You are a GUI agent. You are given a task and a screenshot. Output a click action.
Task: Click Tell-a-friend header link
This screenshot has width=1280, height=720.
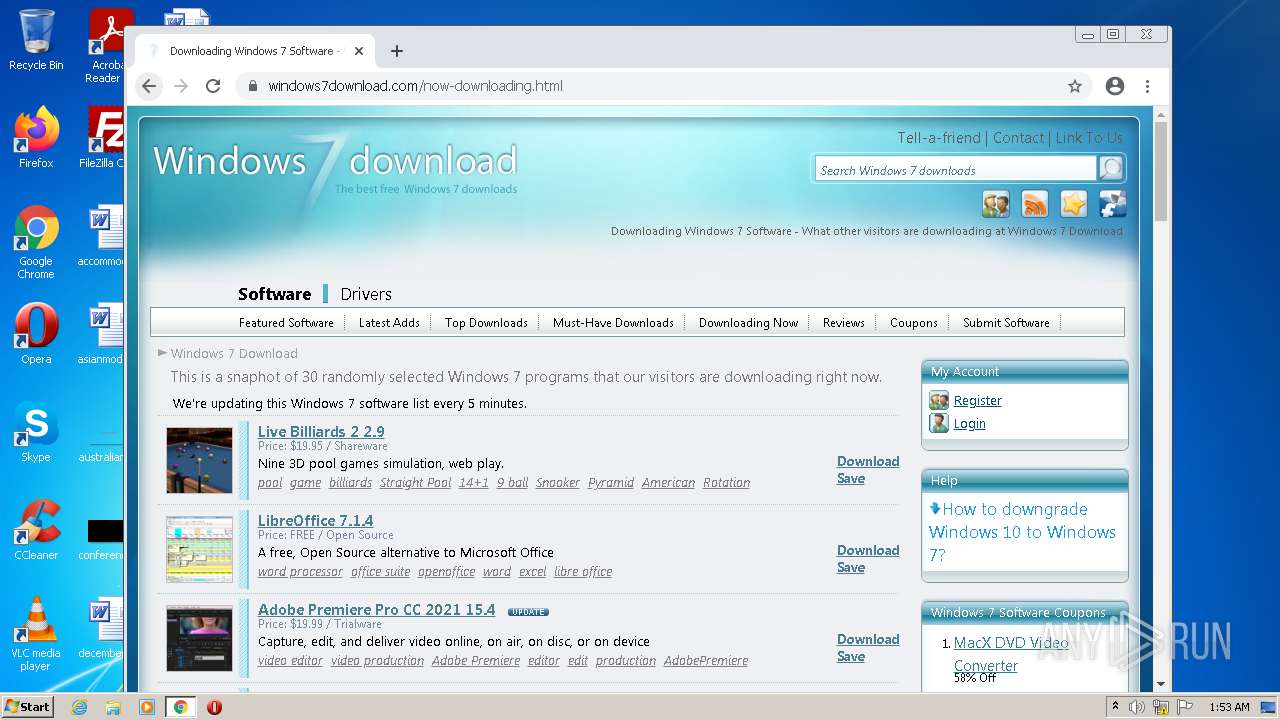(939, 138)
